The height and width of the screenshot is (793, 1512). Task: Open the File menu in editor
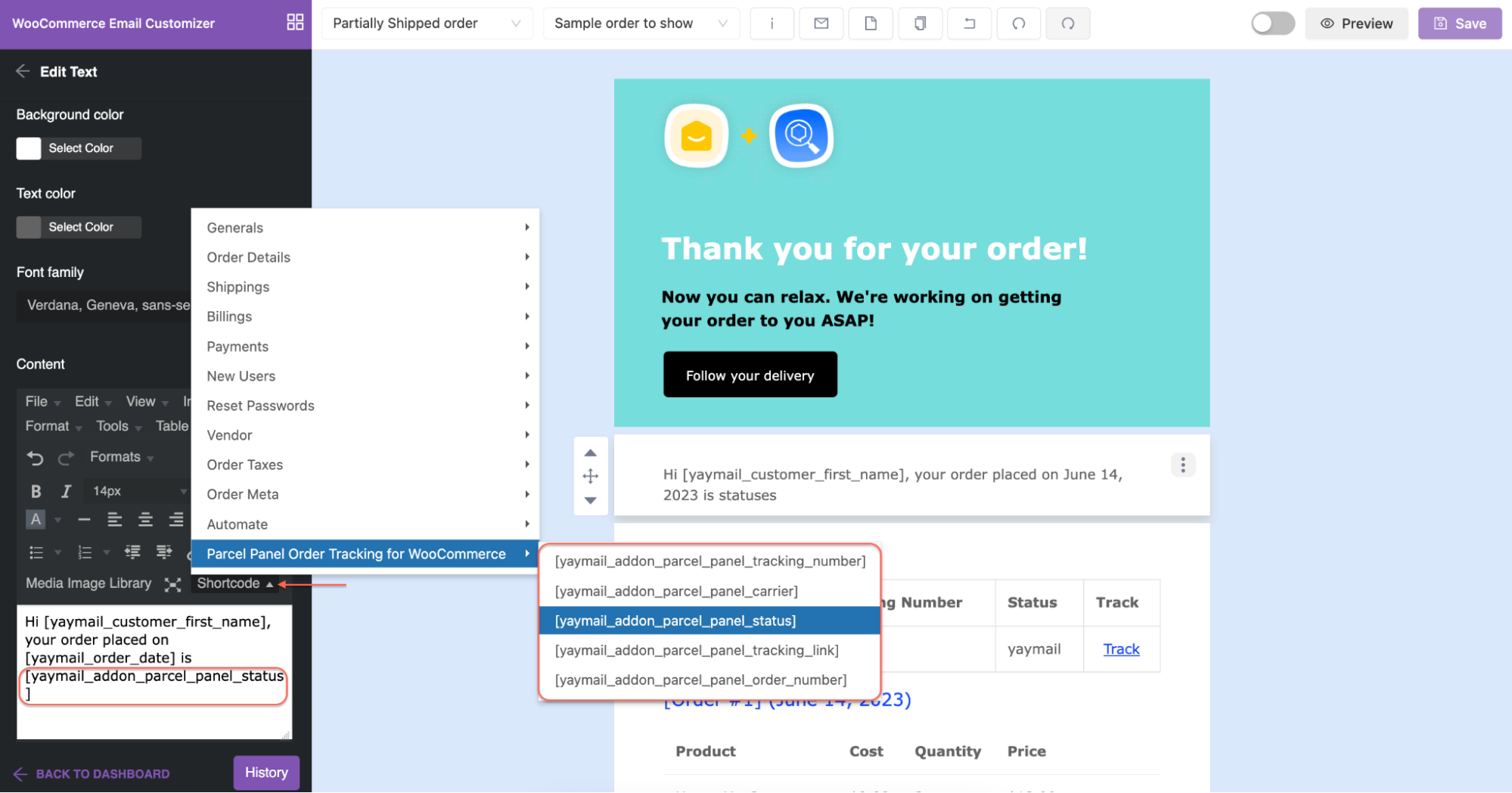point(42,402)
